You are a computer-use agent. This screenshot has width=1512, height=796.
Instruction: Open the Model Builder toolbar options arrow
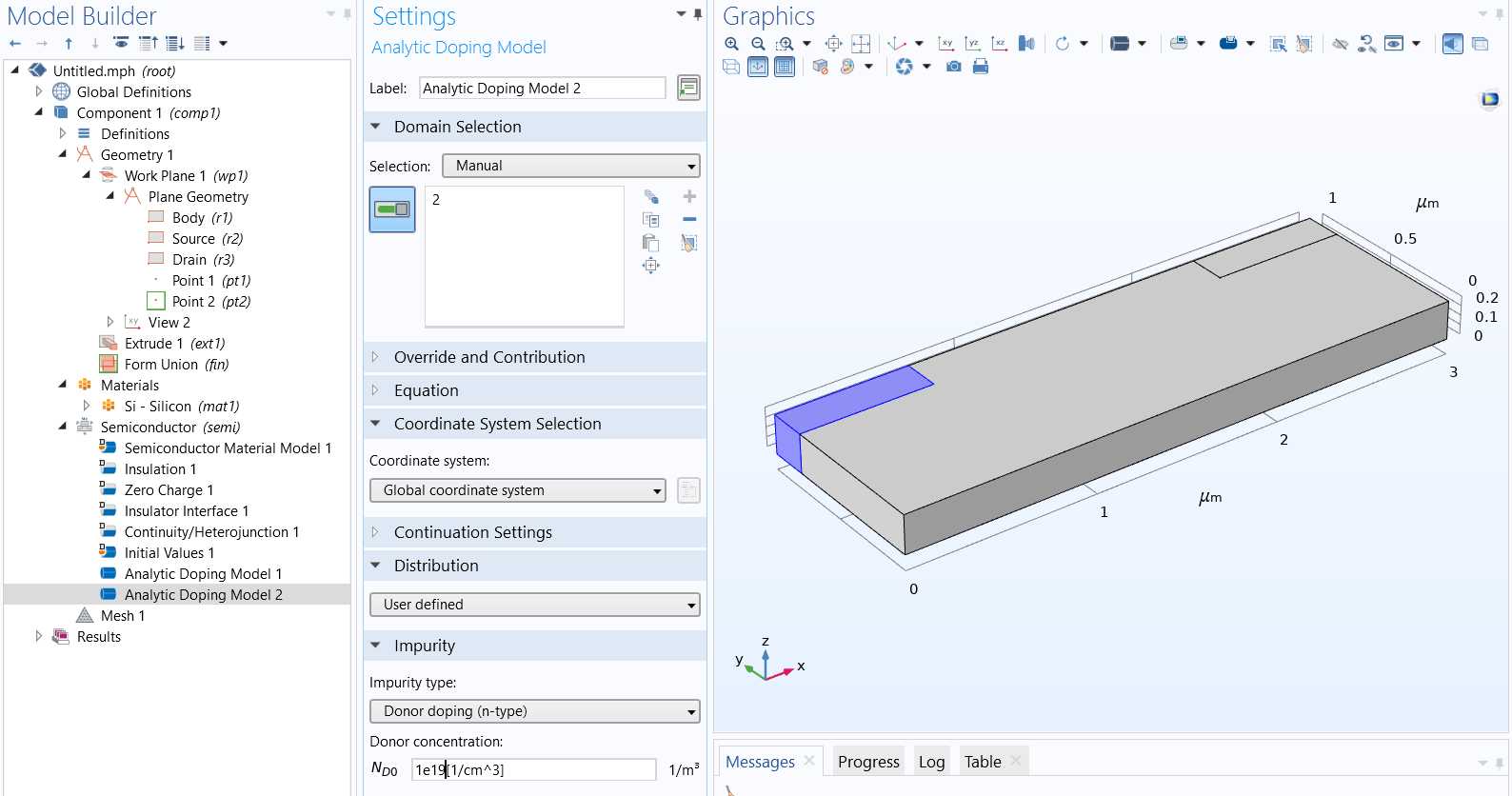click(x=224, y=43)
